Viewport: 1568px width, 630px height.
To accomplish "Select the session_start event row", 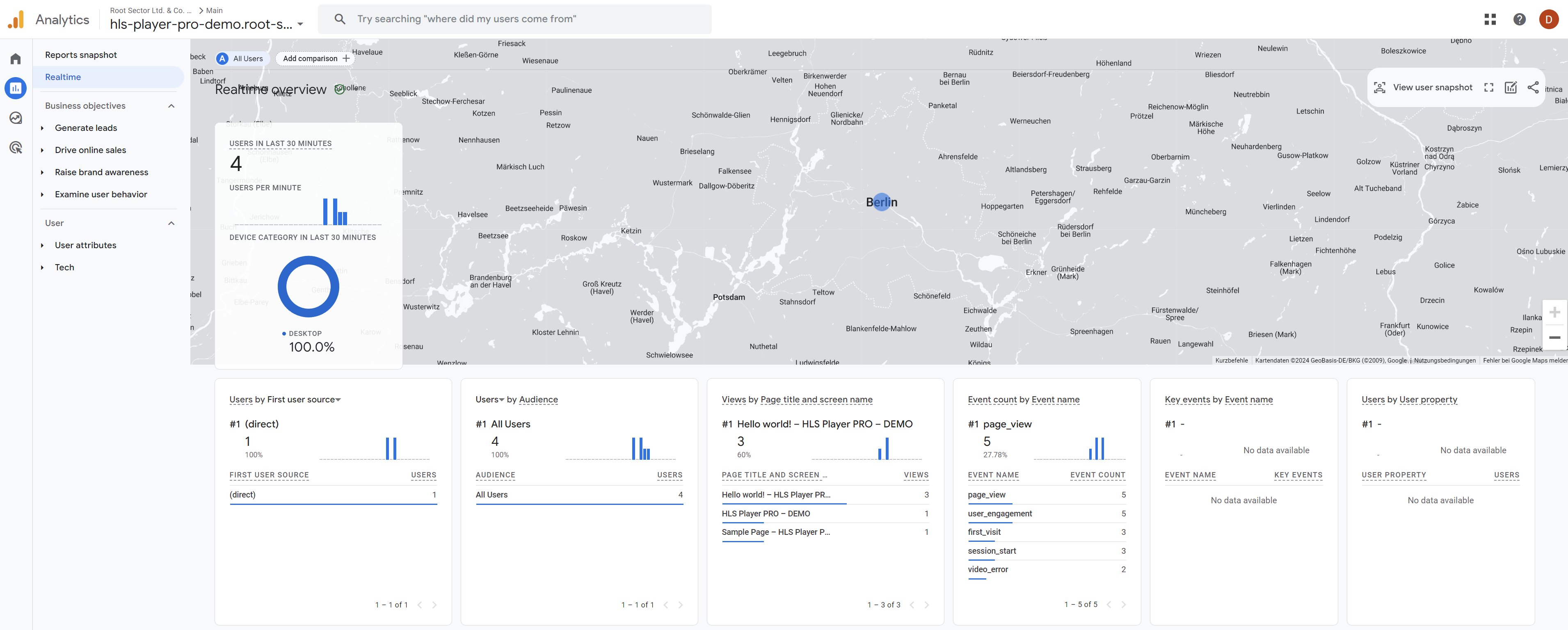I will point(1047,551).
